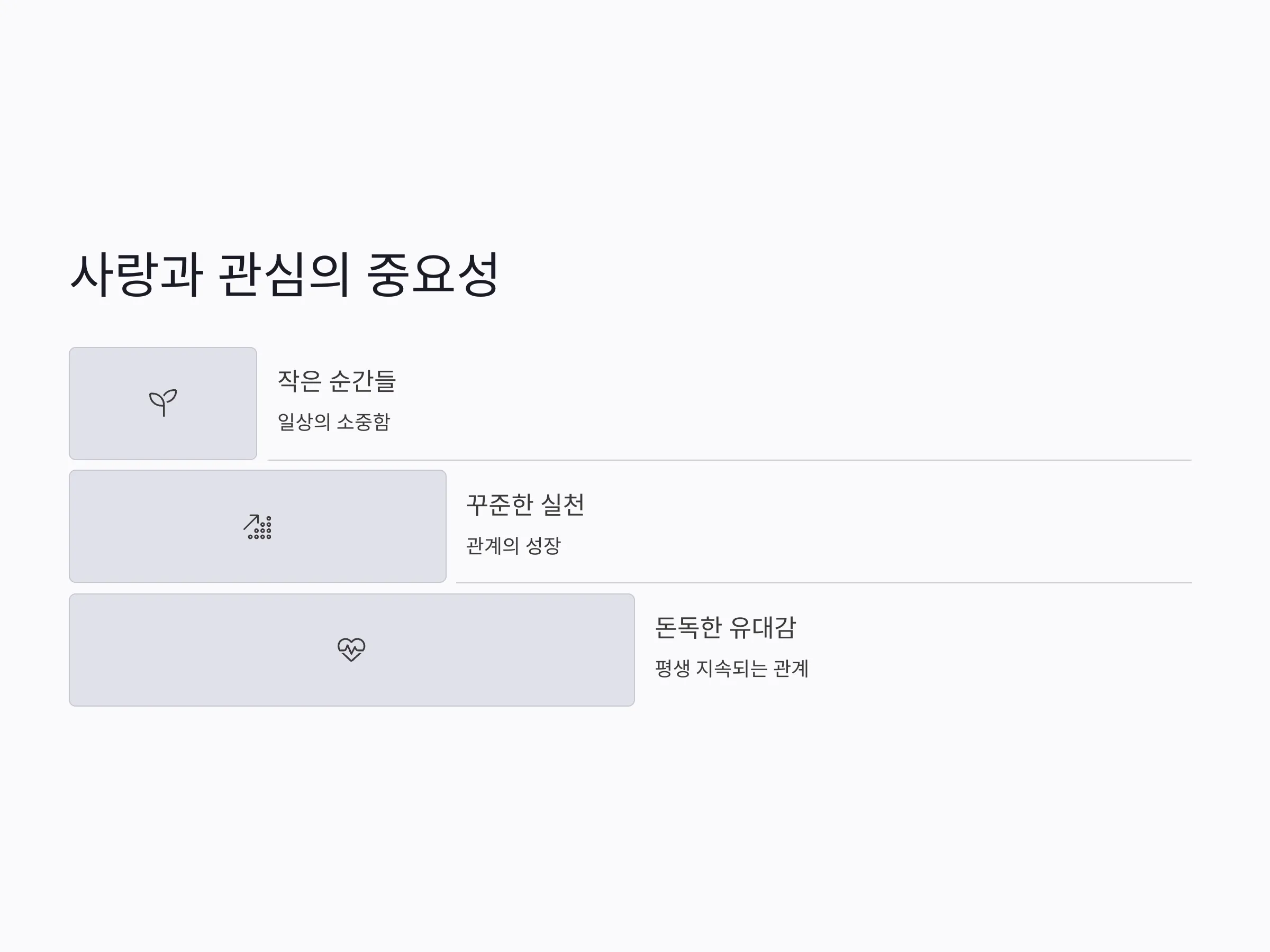Screen dimensions: 1270x952
Task: Select the longest gray bar shape
Action: 351,649
